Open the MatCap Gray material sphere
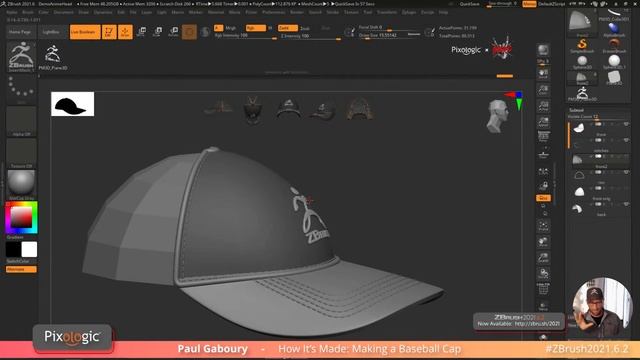This screenshot has width=640, height=360. 21,184
